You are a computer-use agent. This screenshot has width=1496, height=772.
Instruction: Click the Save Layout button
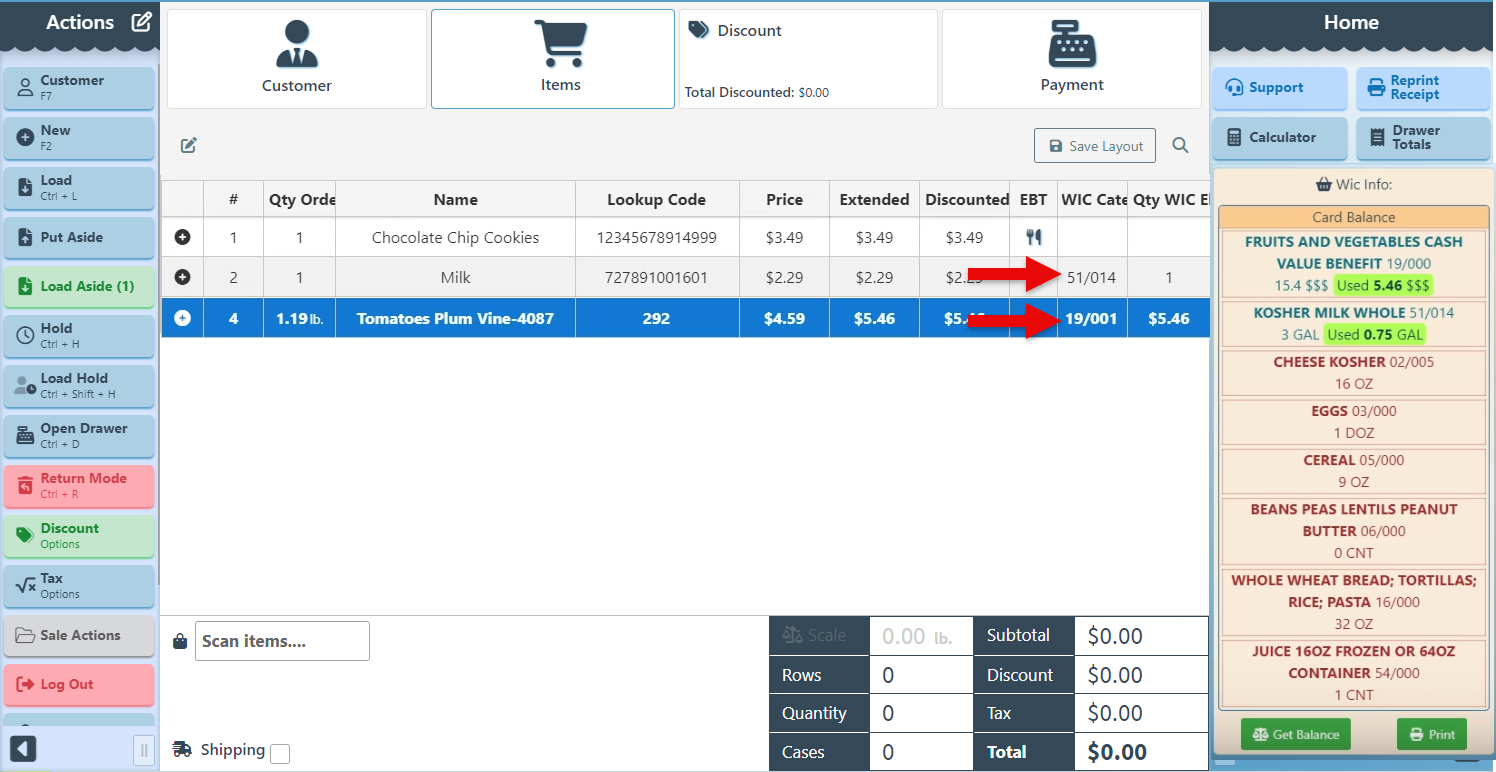[x=1095, y=146]
